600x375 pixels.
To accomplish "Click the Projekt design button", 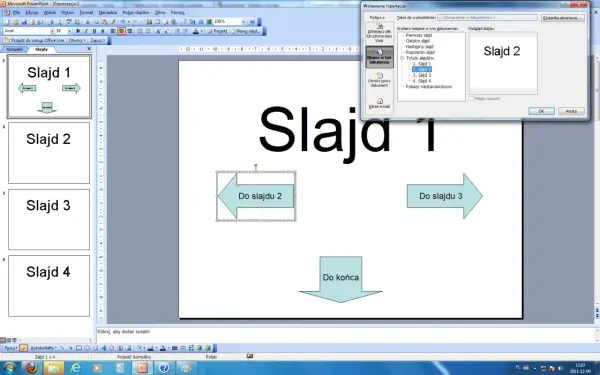I will (217, 31).
